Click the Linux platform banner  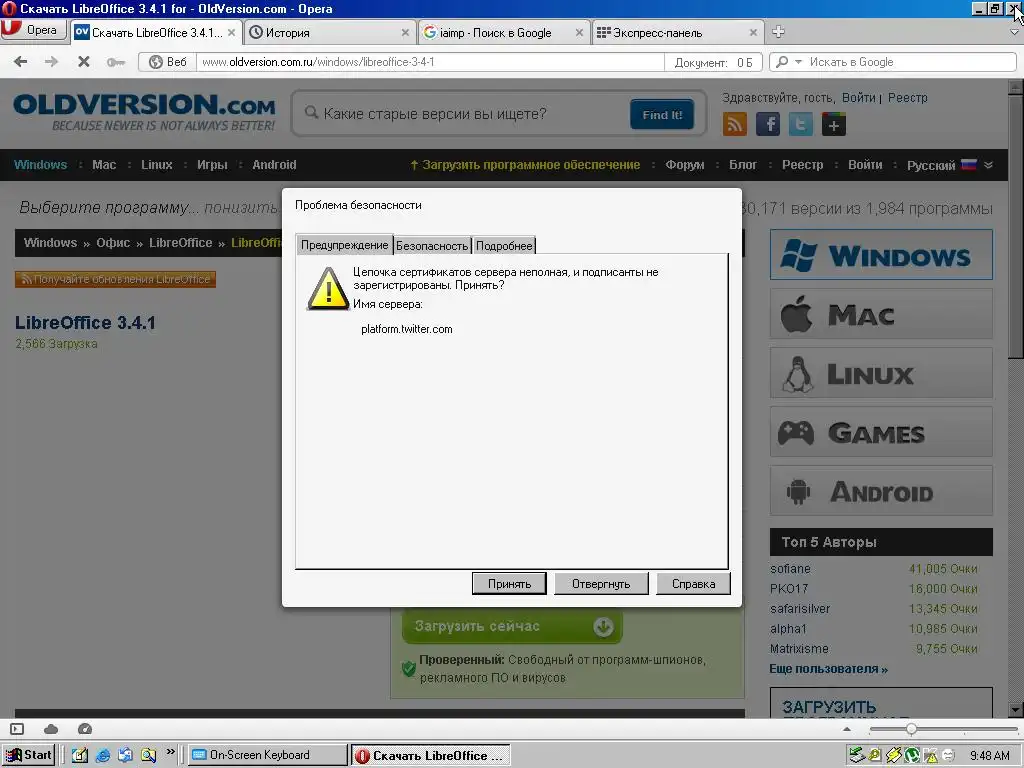881,373
